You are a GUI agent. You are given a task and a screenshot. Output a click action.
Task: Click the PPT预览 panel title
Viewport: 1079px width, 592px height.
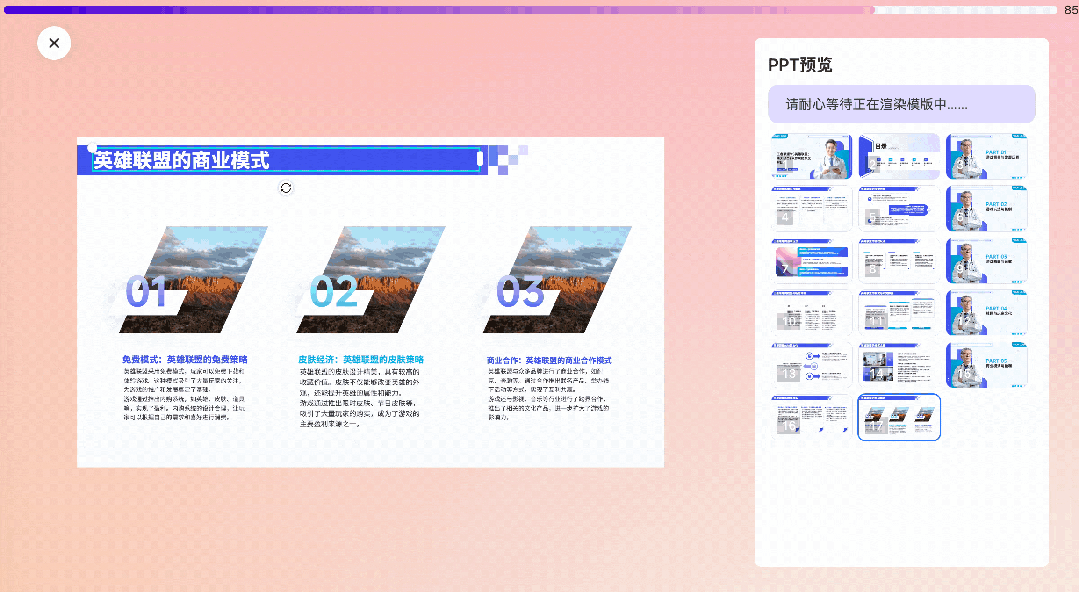click(x=800, y=65)
